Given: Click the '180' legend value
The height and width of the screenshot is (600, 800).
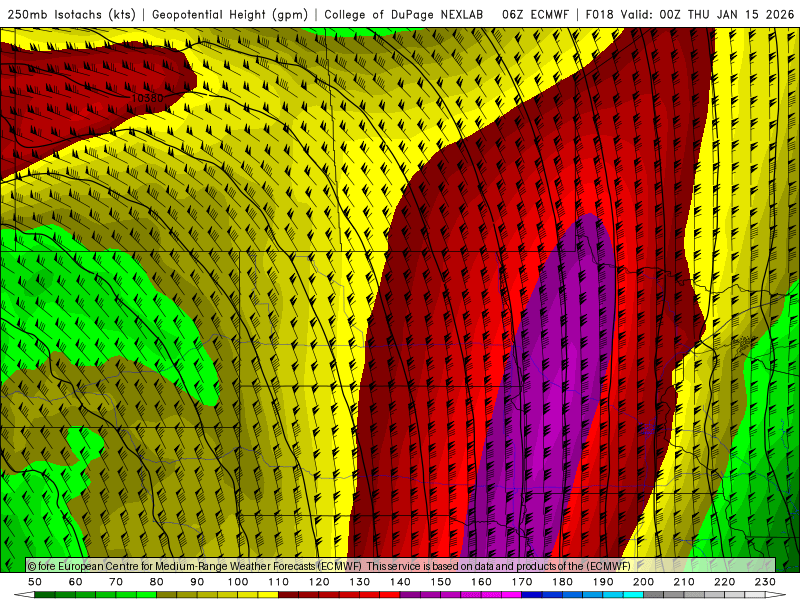Looking at the screenshot, I should [x=562, y=582].
